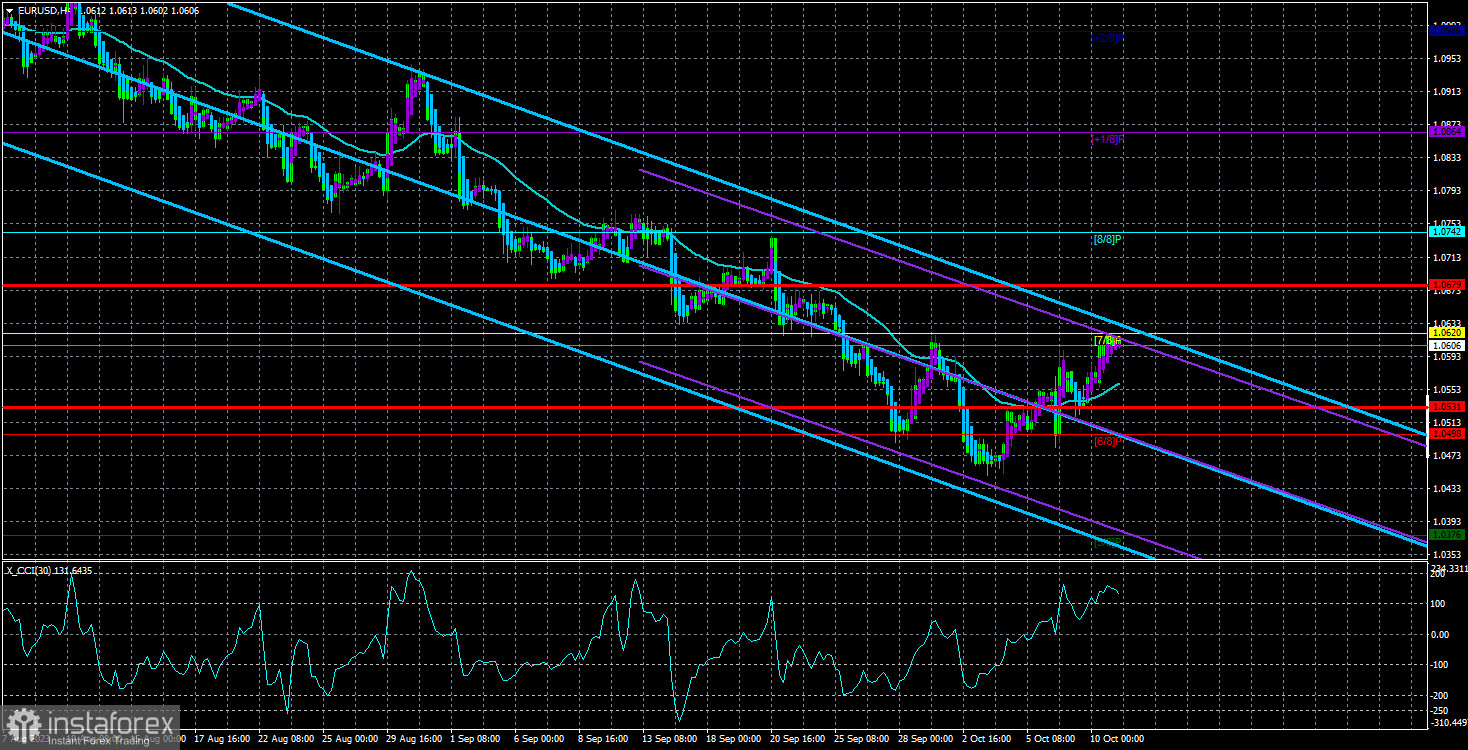Viewport: 1468px width, 750px height.
Task: Click the 1.0393 price scale value
Action: click(1447, 521)
